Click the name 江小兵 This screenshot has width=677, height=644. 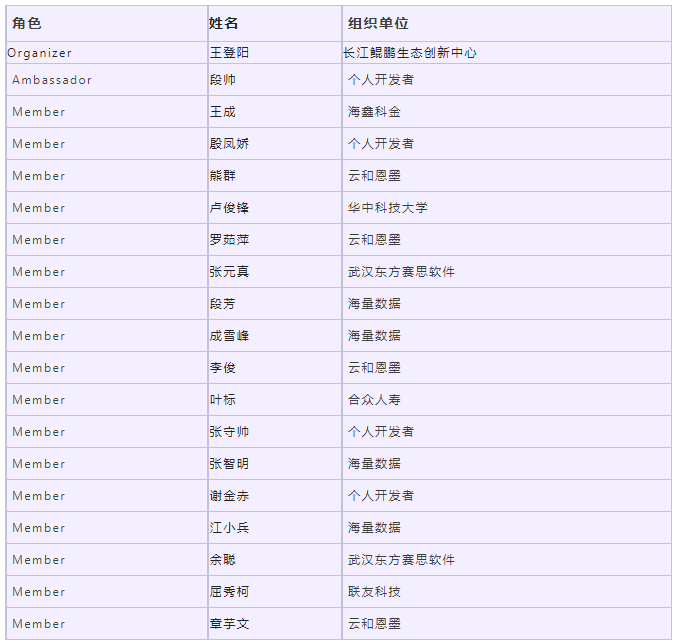click(229, 527)
